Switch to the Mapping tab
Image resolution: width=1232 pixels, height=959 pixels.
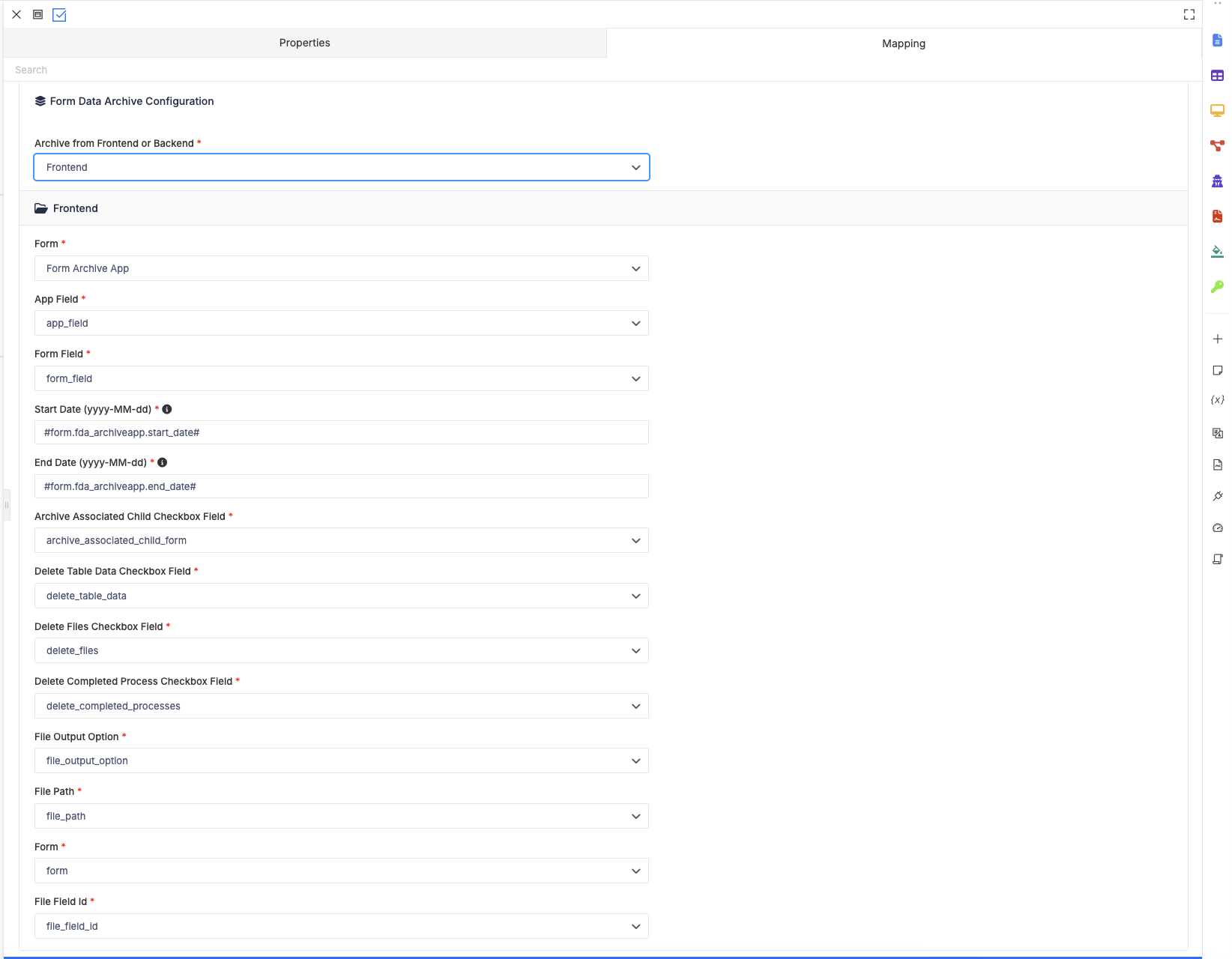(x=904, y=43)
